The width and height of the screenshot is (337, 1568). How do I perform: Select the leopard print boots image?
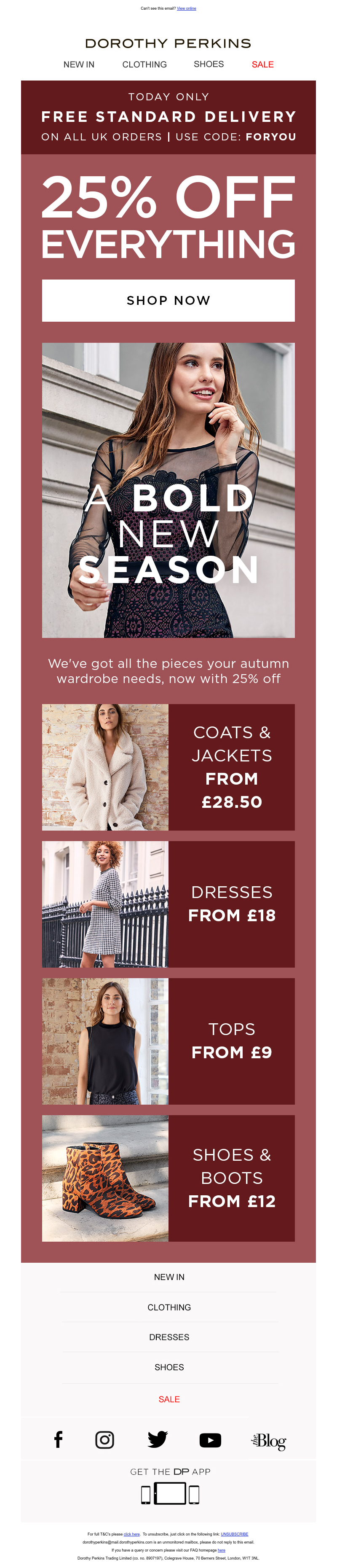click(105, 1178)
